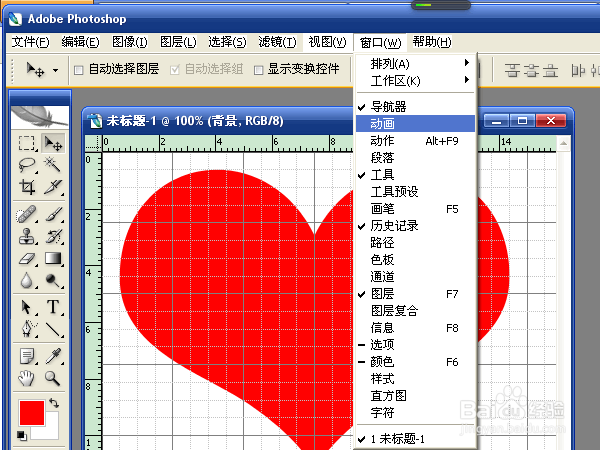The image size is (600, 450).
Task: Select the Move tool in toolbox
Action: pos(53,143)
